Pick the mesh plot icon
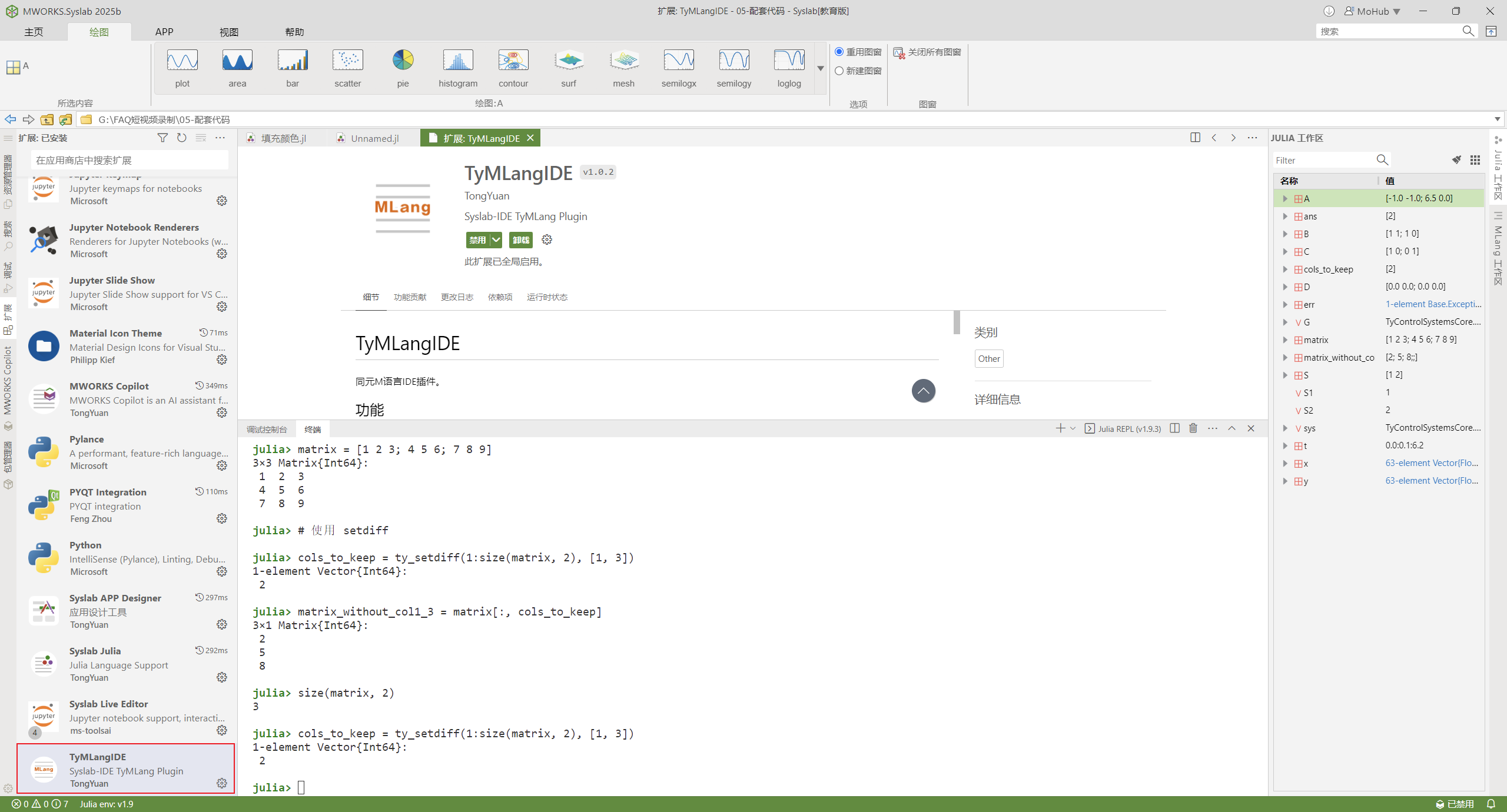 [624, 68]
